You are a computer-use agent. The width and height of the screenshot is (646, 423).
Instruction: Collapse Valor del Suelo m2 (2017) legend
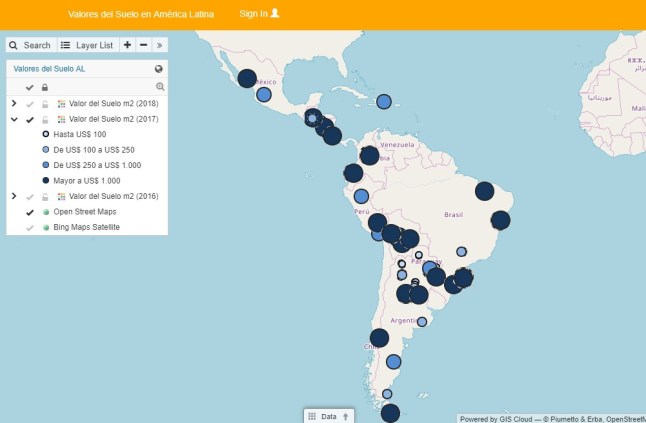pos(14,119)
